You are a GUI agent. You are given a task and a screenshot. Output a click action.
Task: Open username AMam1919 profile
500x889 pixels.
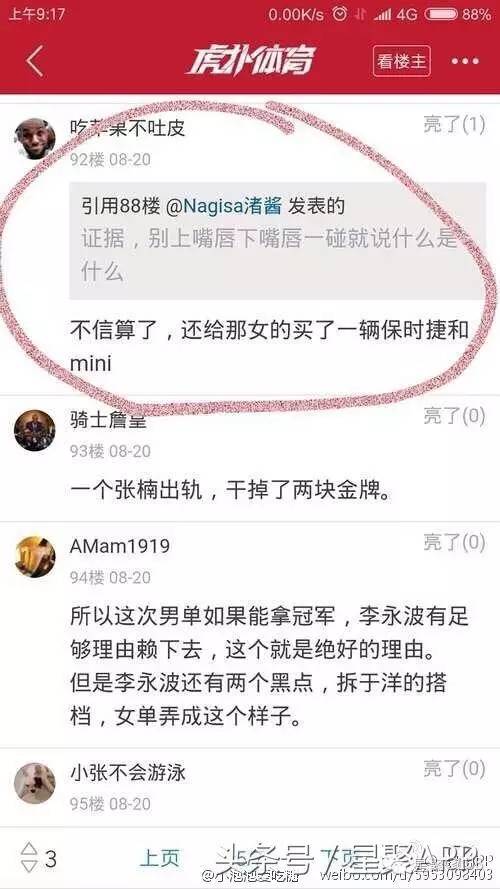coord(120,546)
